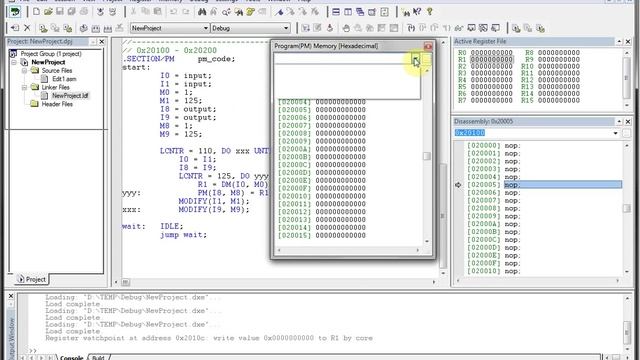The height and width of the screenshot is (360, 640).
Task: Cascade windows using the toolbar icon
Action: (360, 12)
